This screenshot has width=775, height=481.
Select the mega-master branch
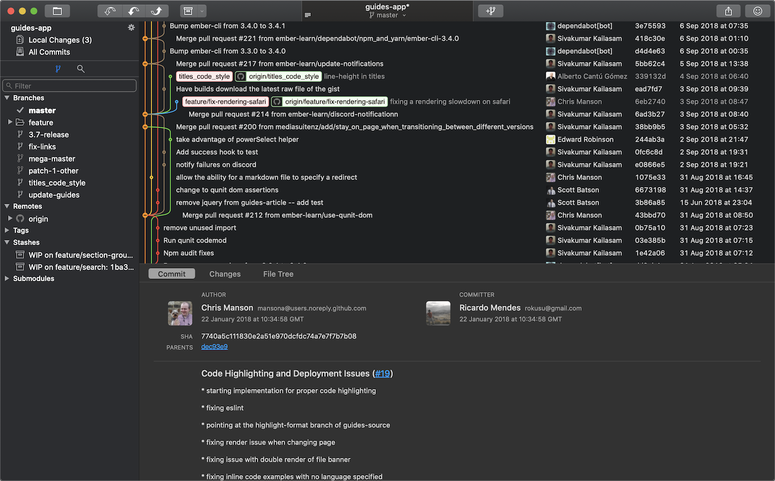point(51,159)
